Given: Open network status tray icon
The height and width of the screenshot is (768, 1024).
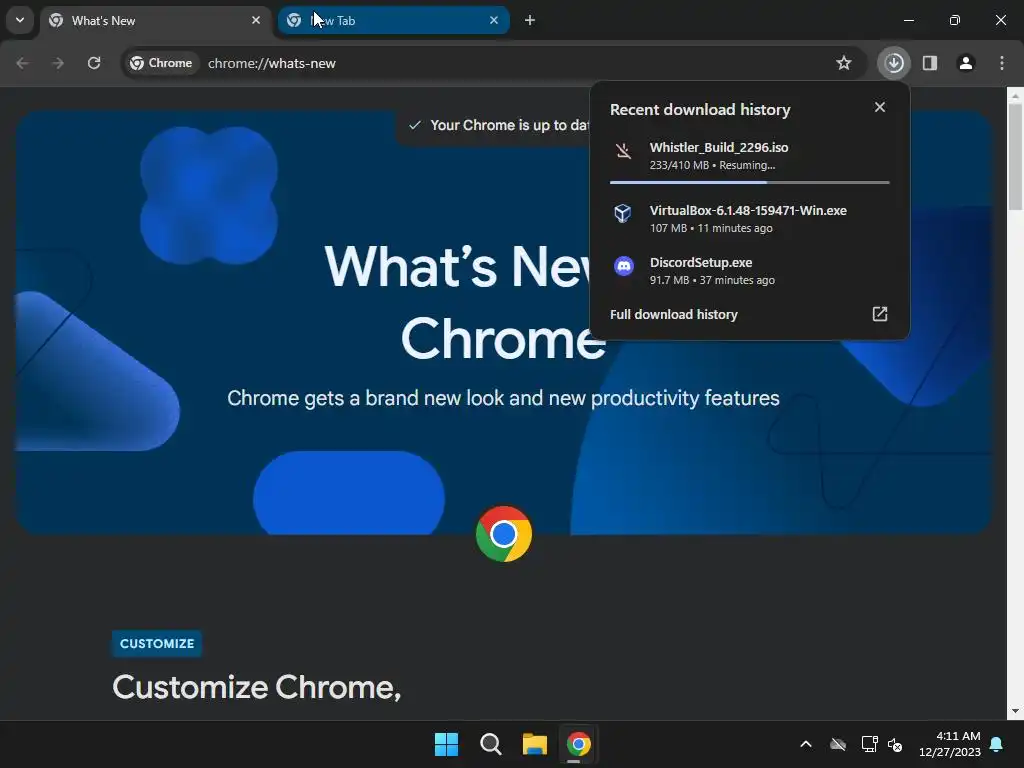Looking at the screenshot, I should pyautogui.click(x=869, y=744).
